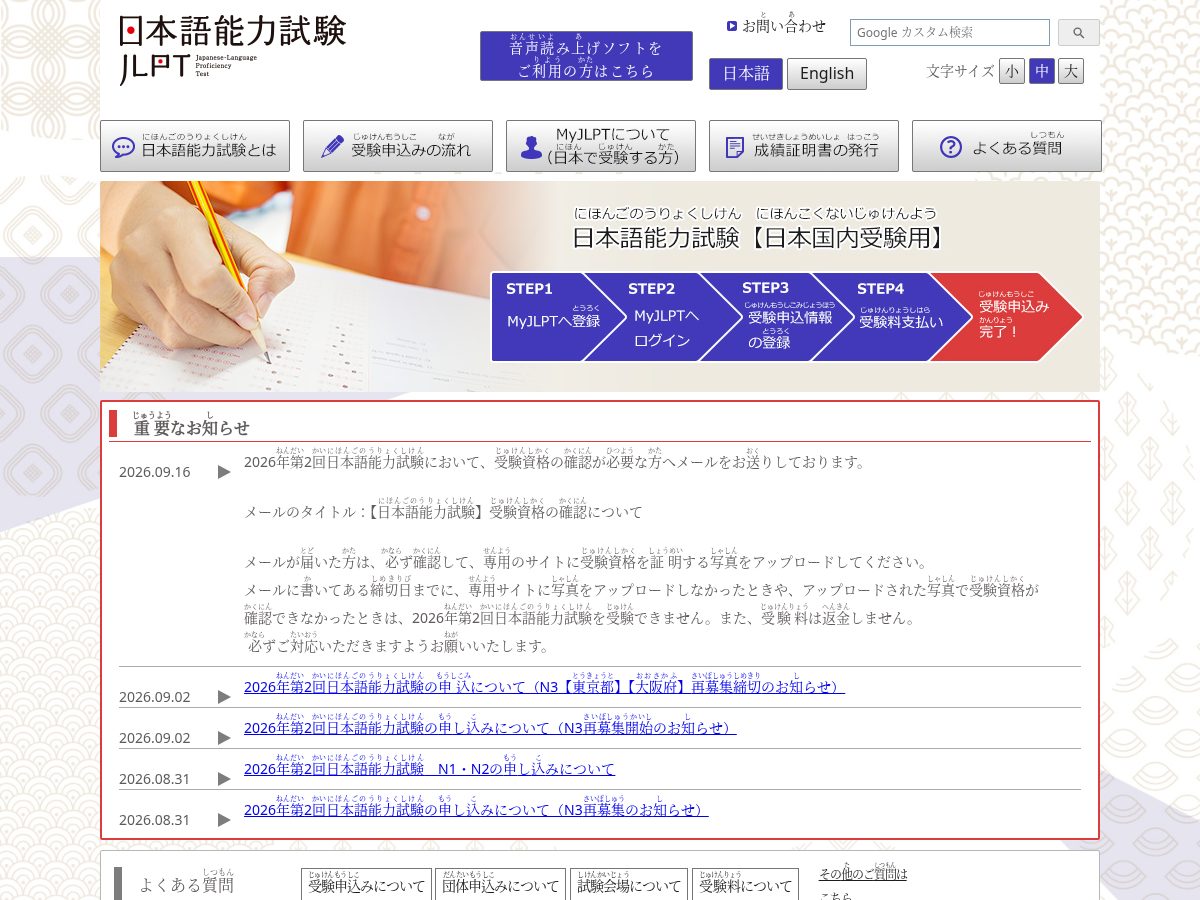Open 日本語能力試験とは menu button
Viewport: 1200px width, 900px height.
pyautogui.click(x=195, y=146)
